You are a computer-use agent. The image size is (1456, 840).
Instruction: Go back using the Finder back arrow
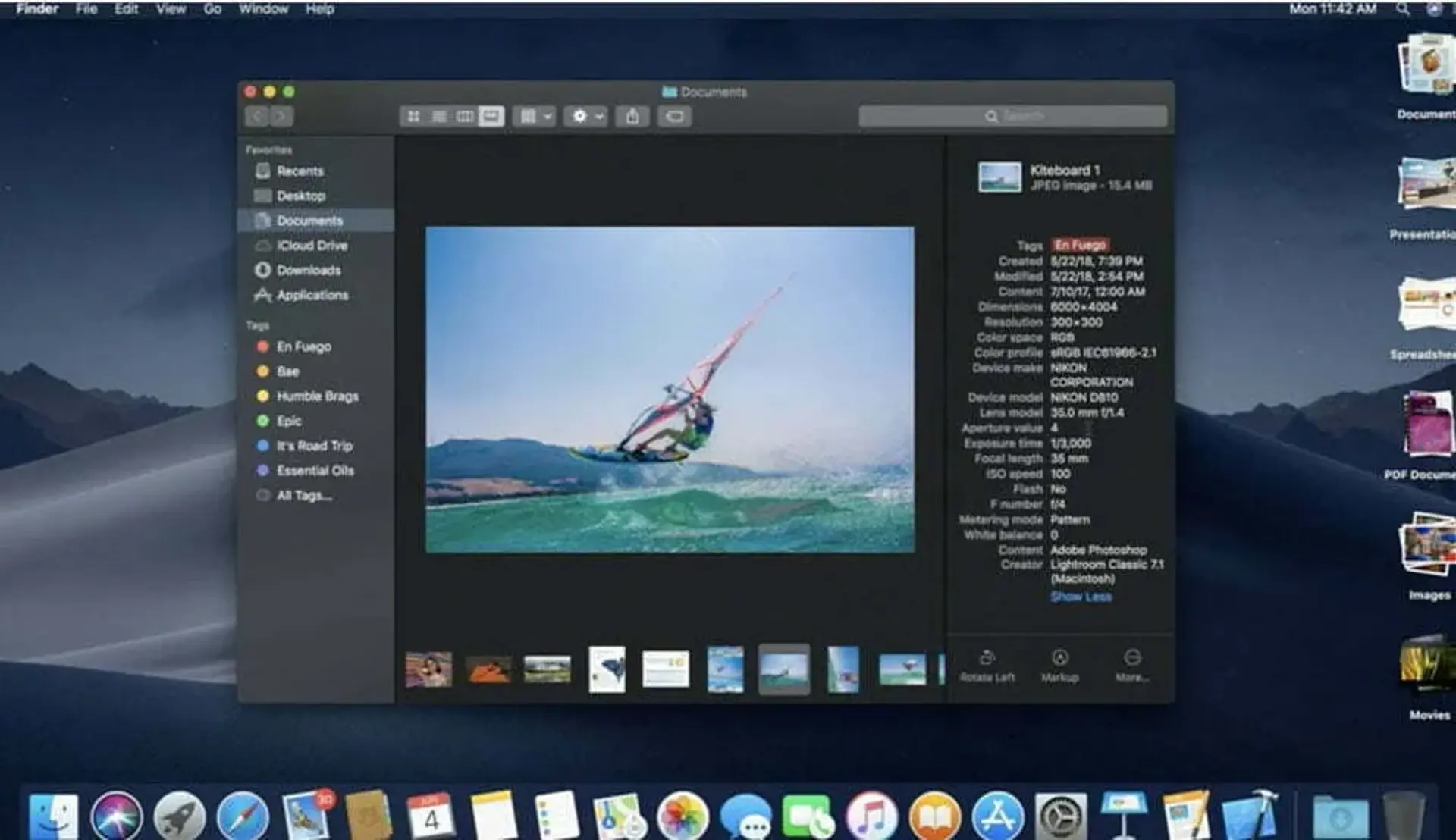[257, 116]
